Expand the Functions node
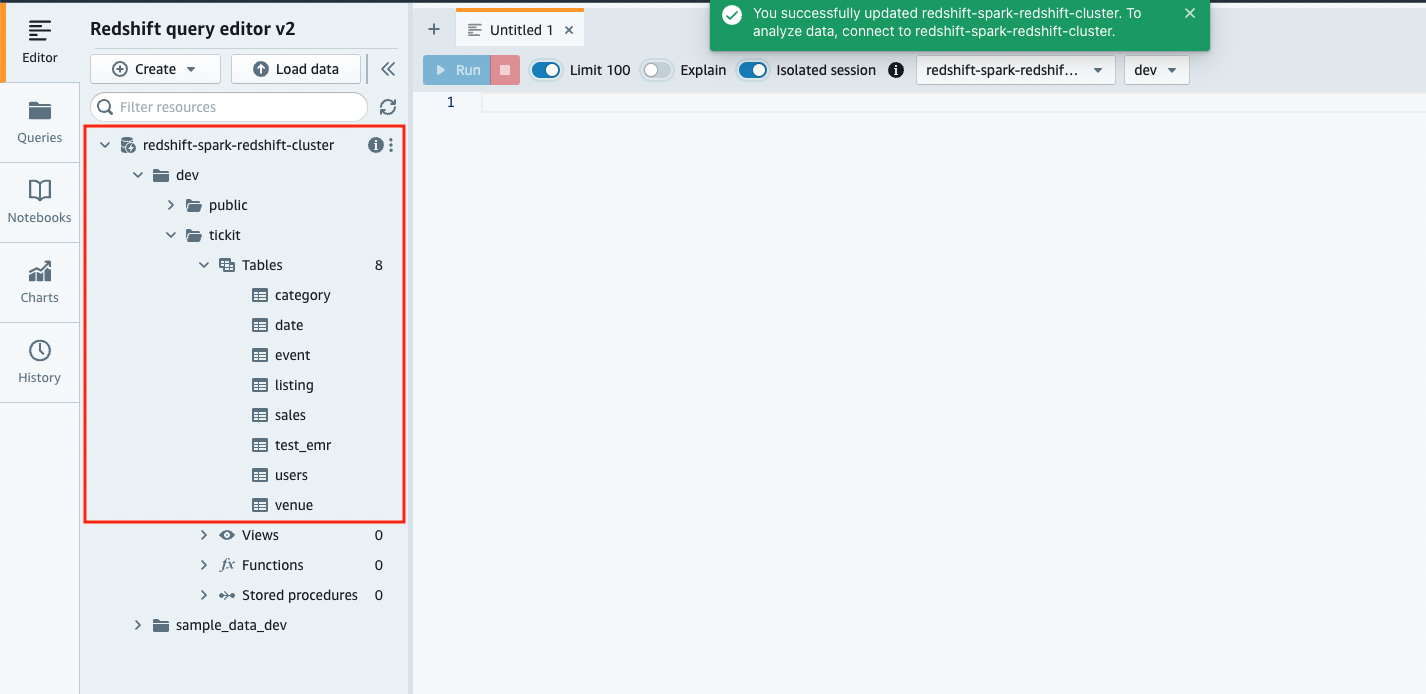The height and width of the screenshot is (694, 1426). coord(204,565)
